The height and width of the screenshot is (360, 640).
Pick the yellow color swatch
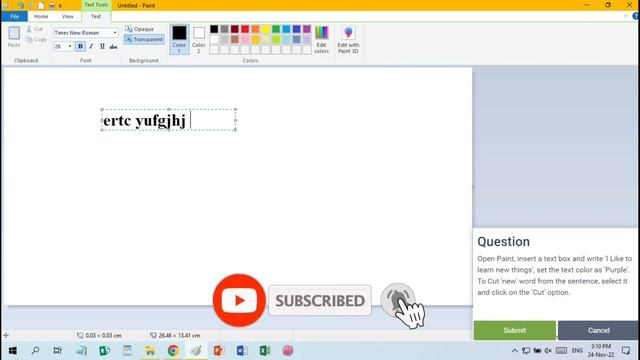[266, 29]
